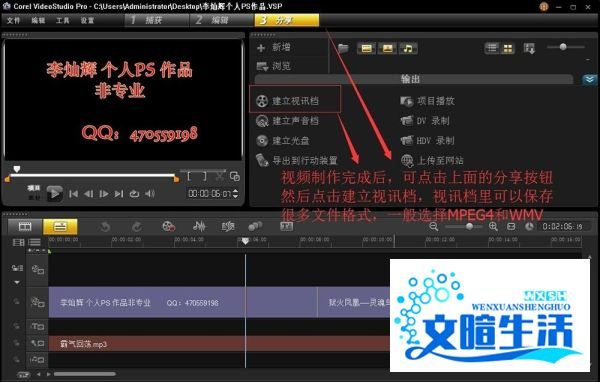Toggle repeat playback
Viewport: 600px width, 382px height.
click(134, 194)
